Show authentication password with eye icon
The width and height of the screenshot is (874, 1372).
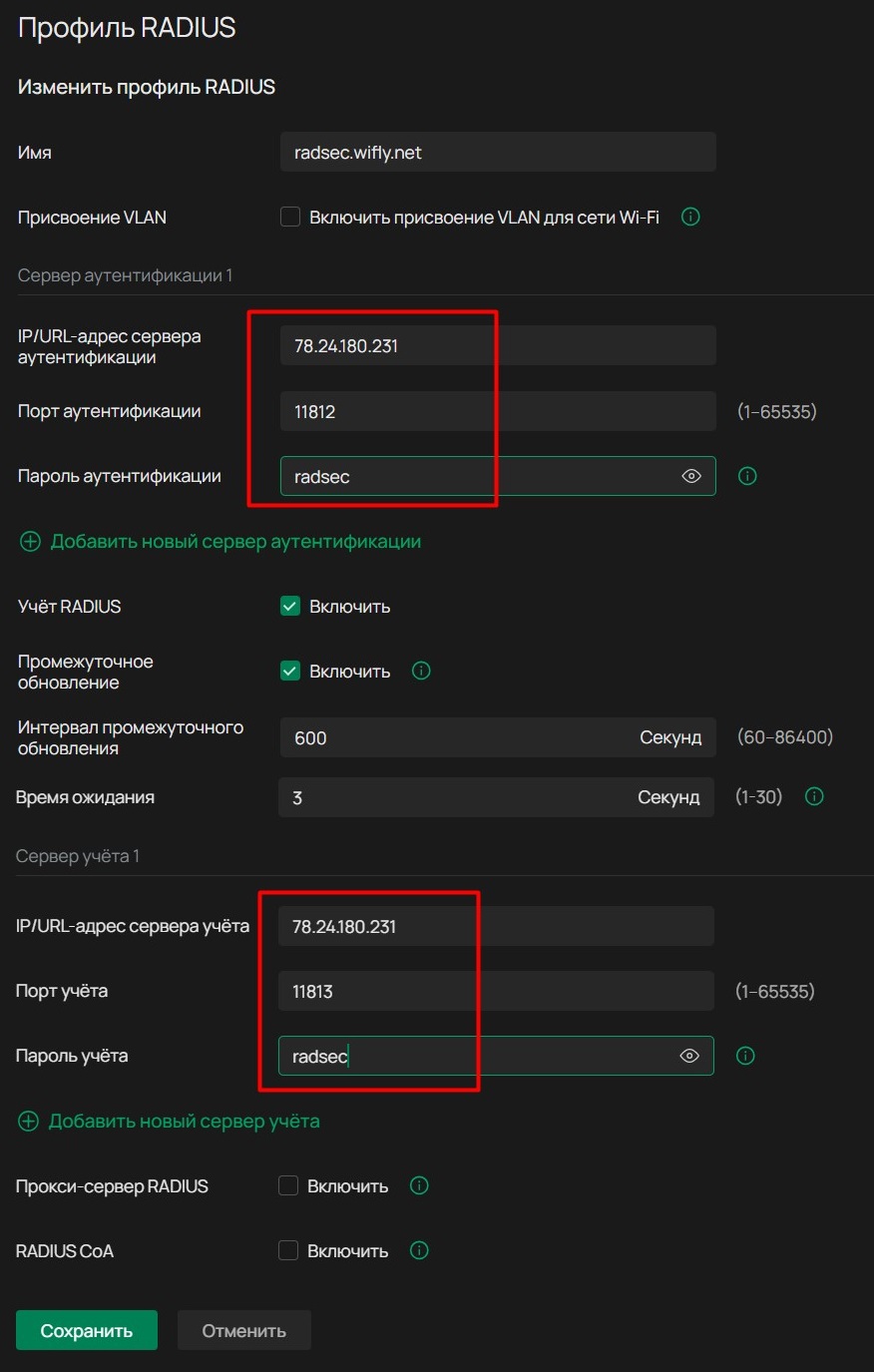(691, 476)
